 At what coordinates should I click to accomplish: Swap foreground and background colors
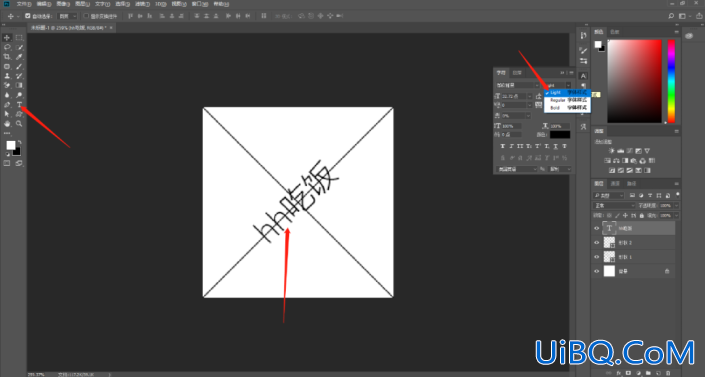point(19,142)
